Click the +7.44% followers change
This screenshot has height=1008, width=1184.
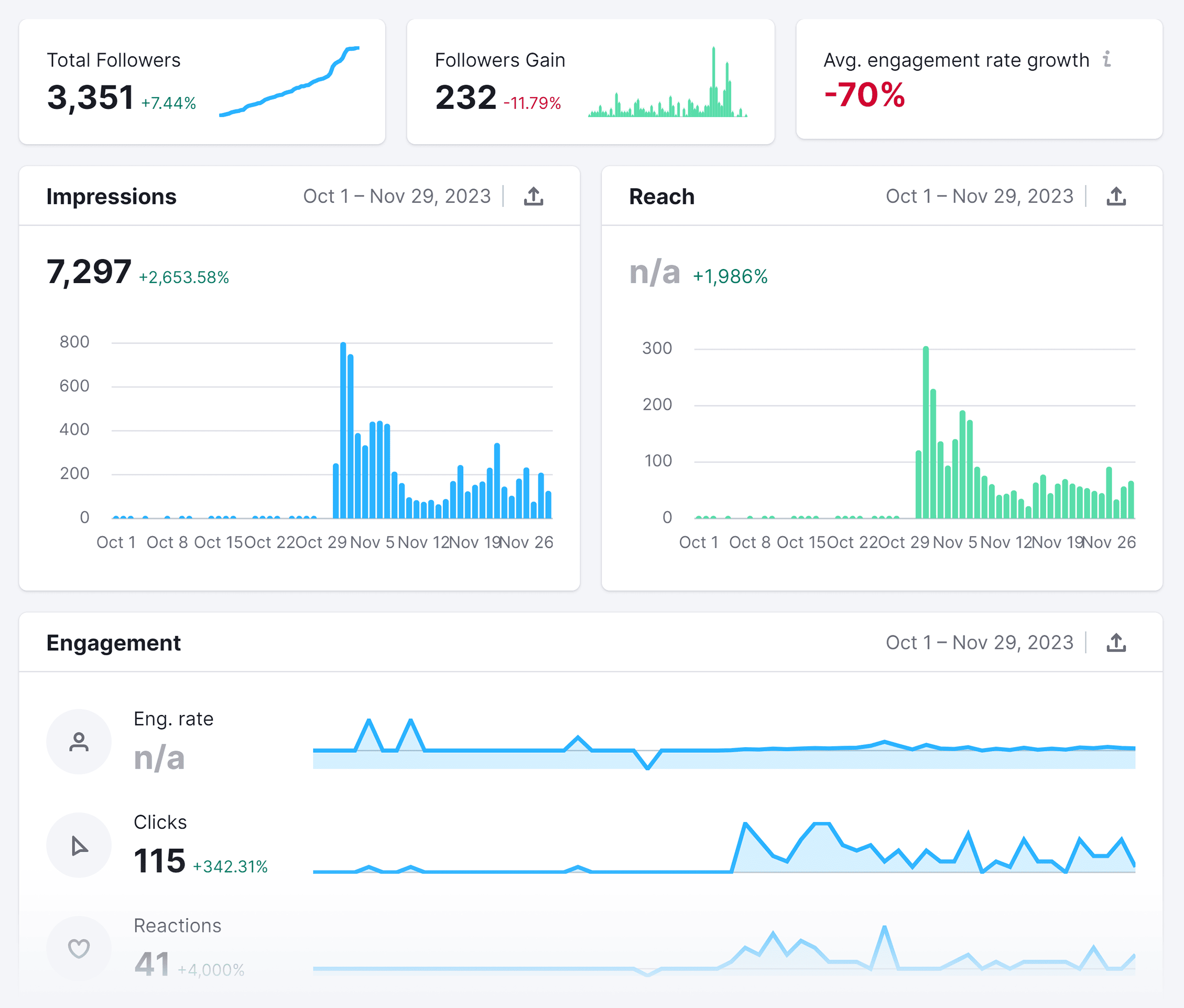pos(169,103)
